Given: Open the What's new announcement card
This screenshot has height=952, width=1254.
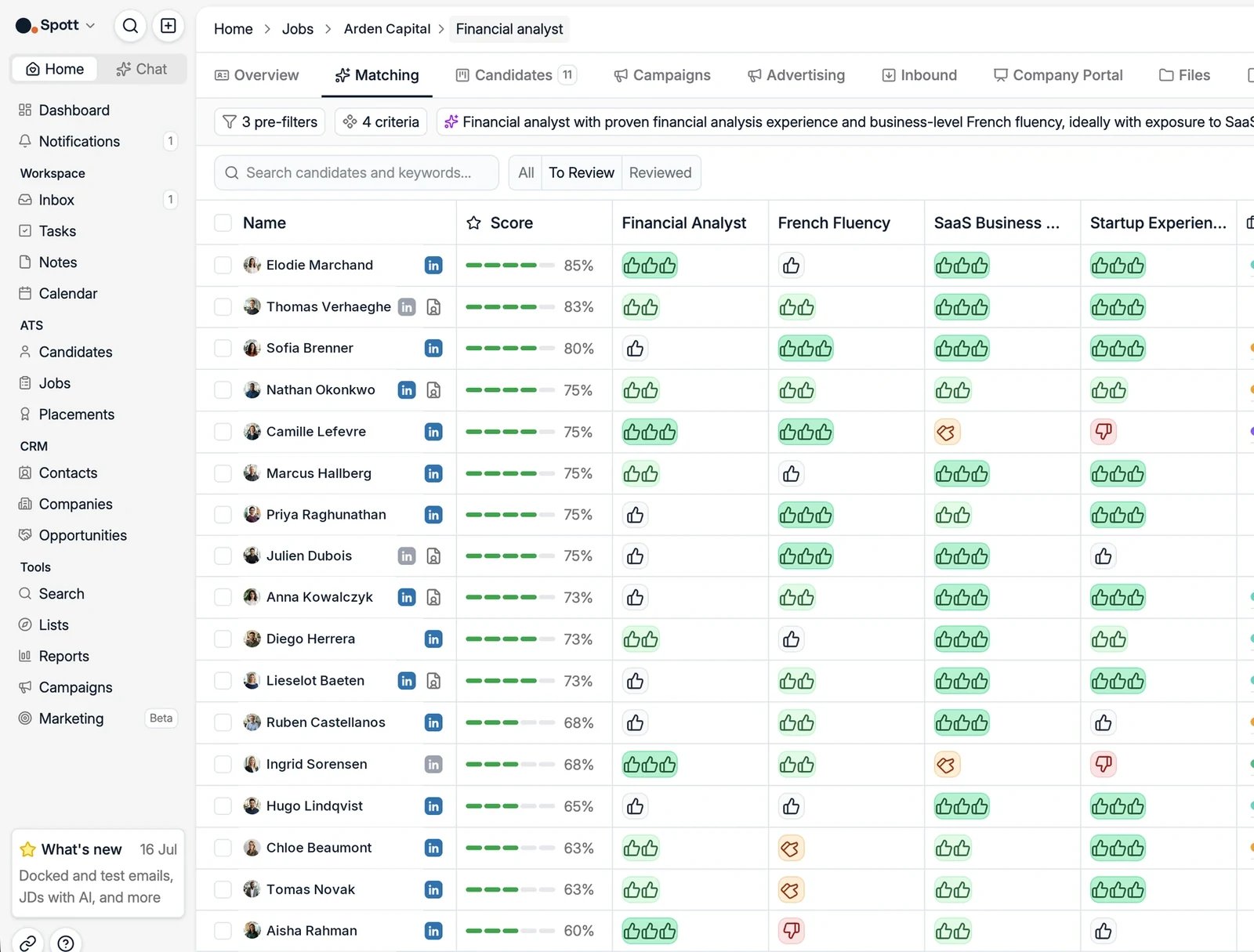Looking at the screenshot, I should click(98, 873).
